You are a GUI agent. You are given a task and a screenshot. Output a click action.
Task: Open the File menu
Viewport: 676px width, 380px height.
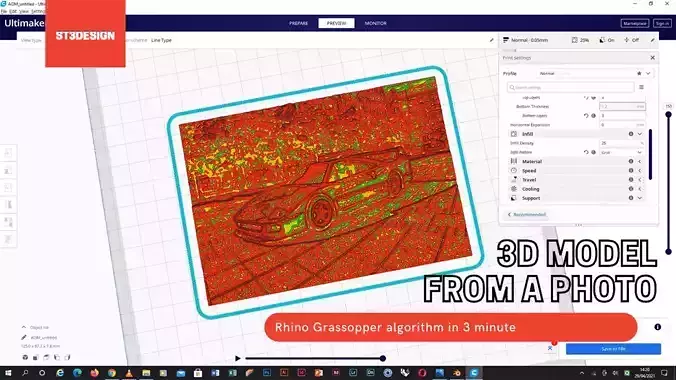pos(4,11)
